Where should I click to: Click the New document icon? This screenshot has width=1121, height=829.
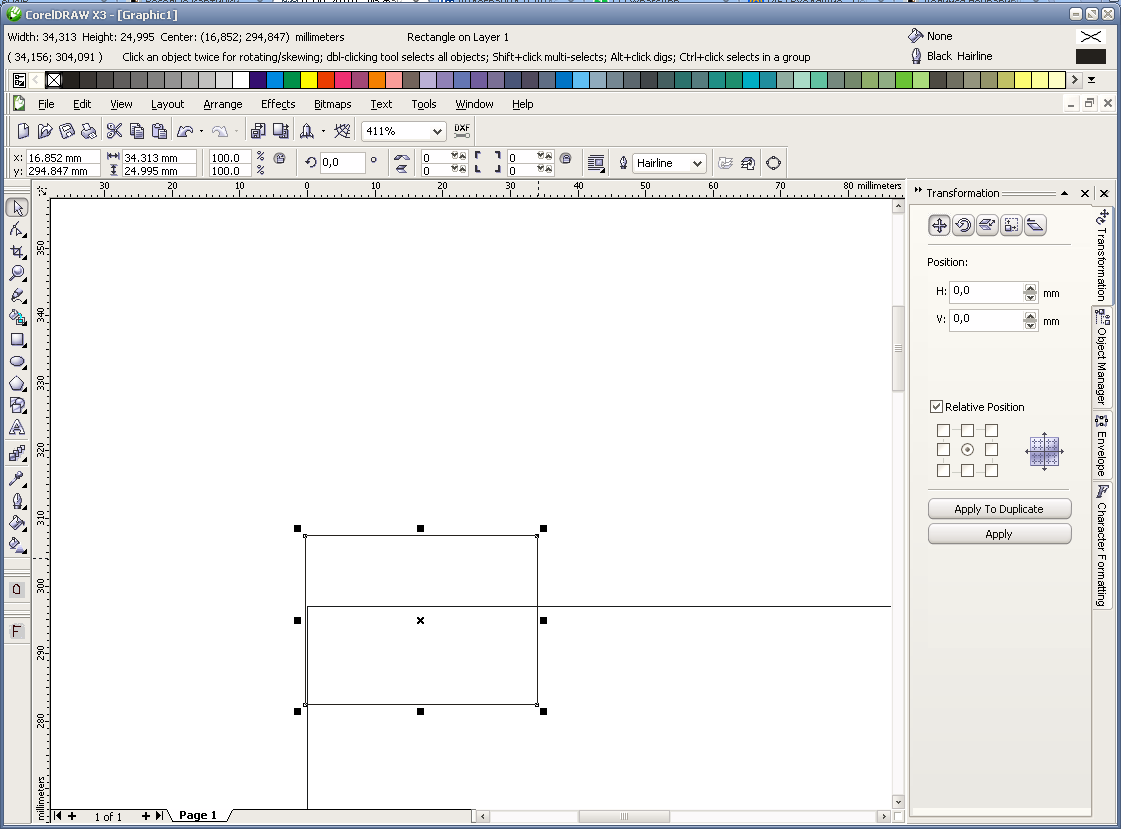[x=23, y=131]
